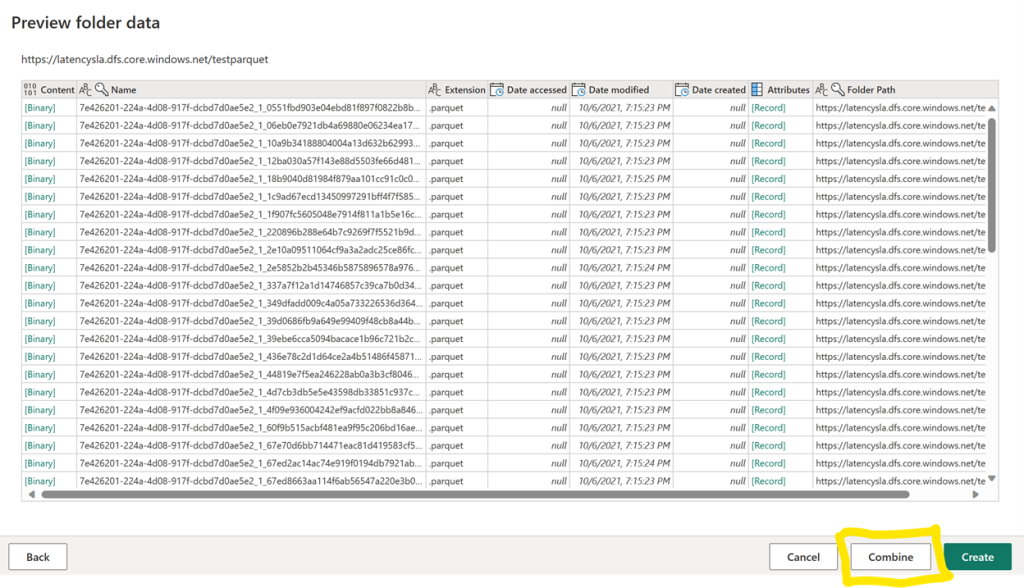Click the horizontal scrollbar thumb
This screenshot has width=1024, height=588.
pyautogui.click(x=475, y=495)
